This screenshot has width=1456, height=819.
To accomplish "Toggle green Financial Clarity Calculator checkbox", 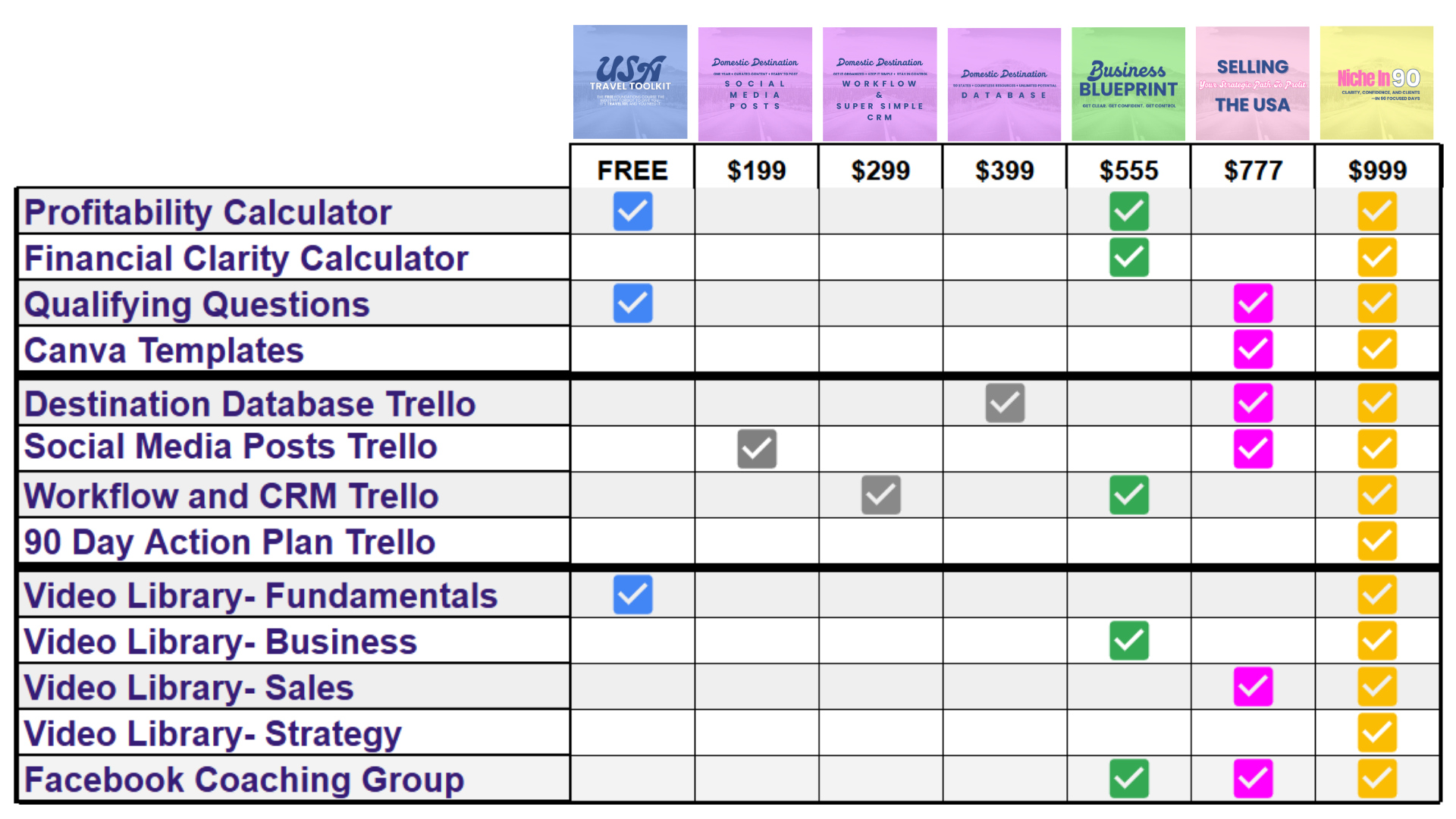I will click(x=1129, y=257).
